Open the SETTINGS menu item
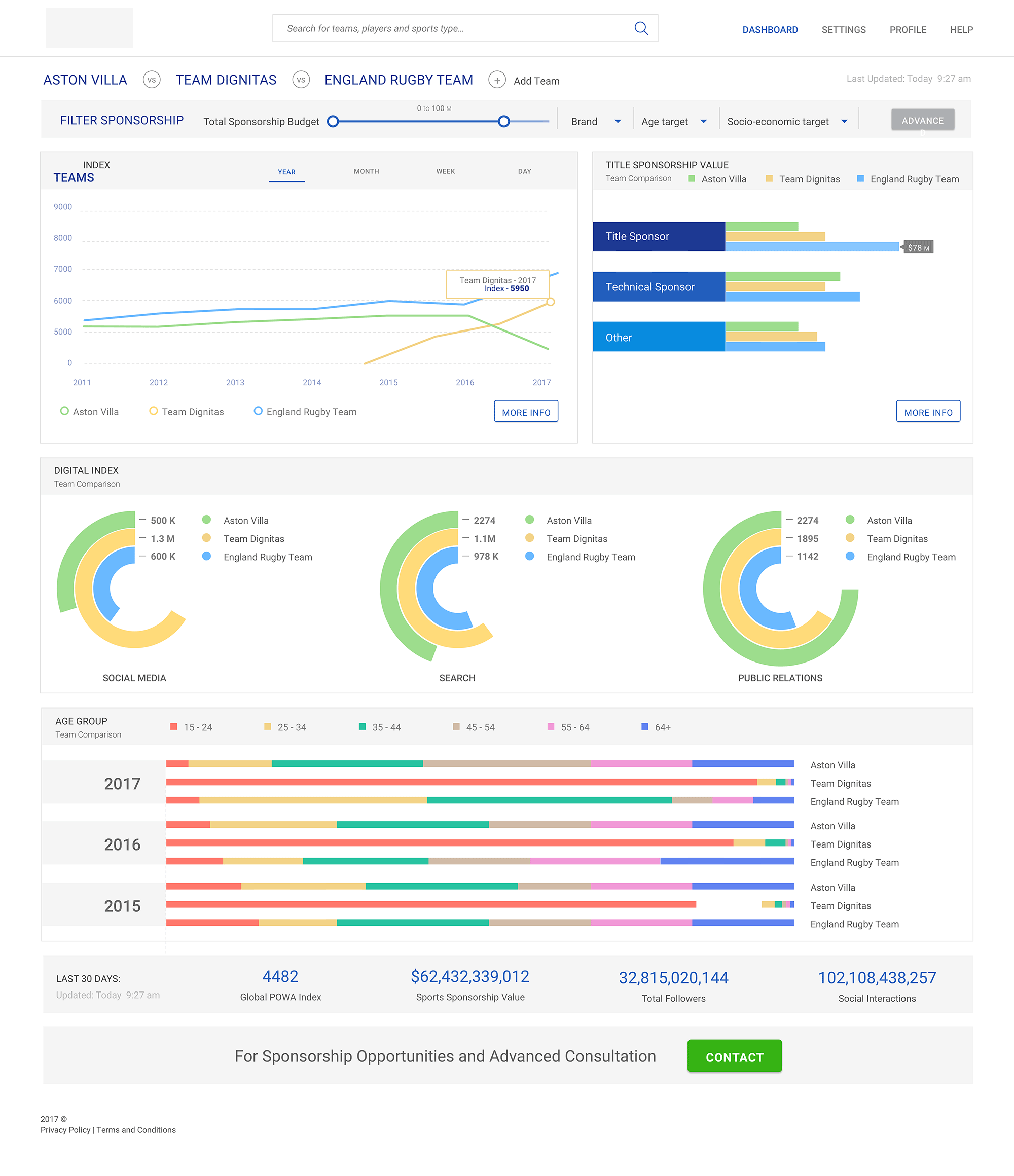The width and height of the screenshot is (1014, 1176). [843, 29]
